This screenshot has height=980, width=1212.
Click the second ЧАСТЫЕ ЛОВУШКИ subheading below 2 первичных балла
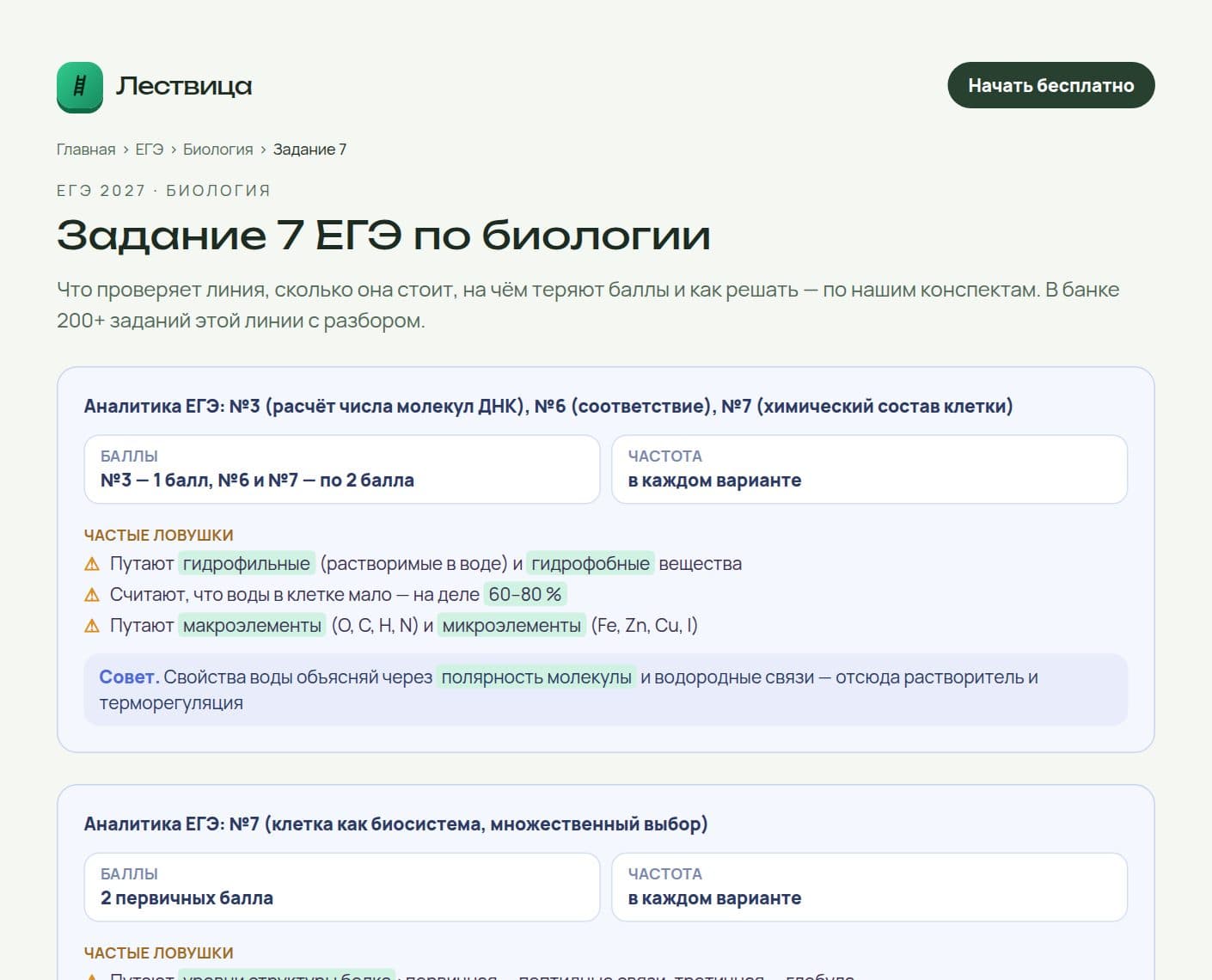tap(159, 952)
